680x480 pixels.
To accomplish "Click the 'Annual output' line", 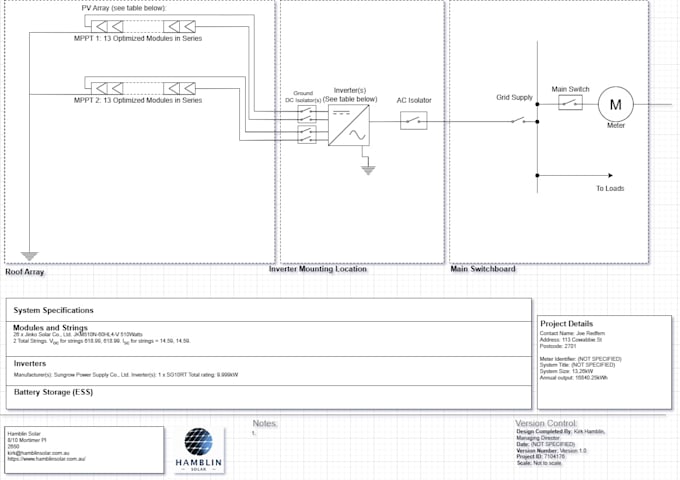I will (573, 378).
